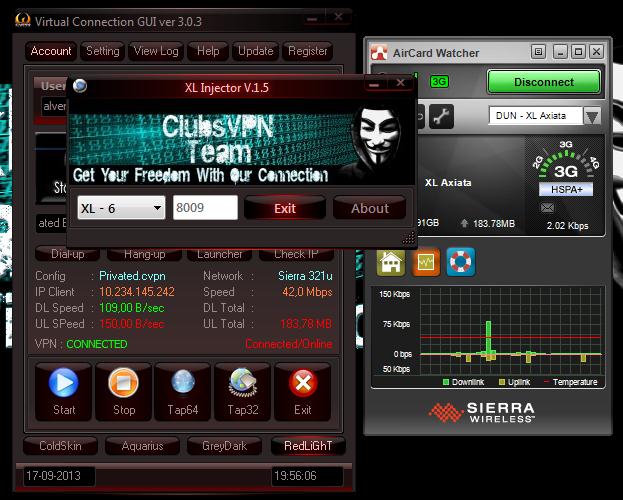The image size is (623, 500).
Task: Click the blue lifebuoy help icon
Action: [460, 262]
